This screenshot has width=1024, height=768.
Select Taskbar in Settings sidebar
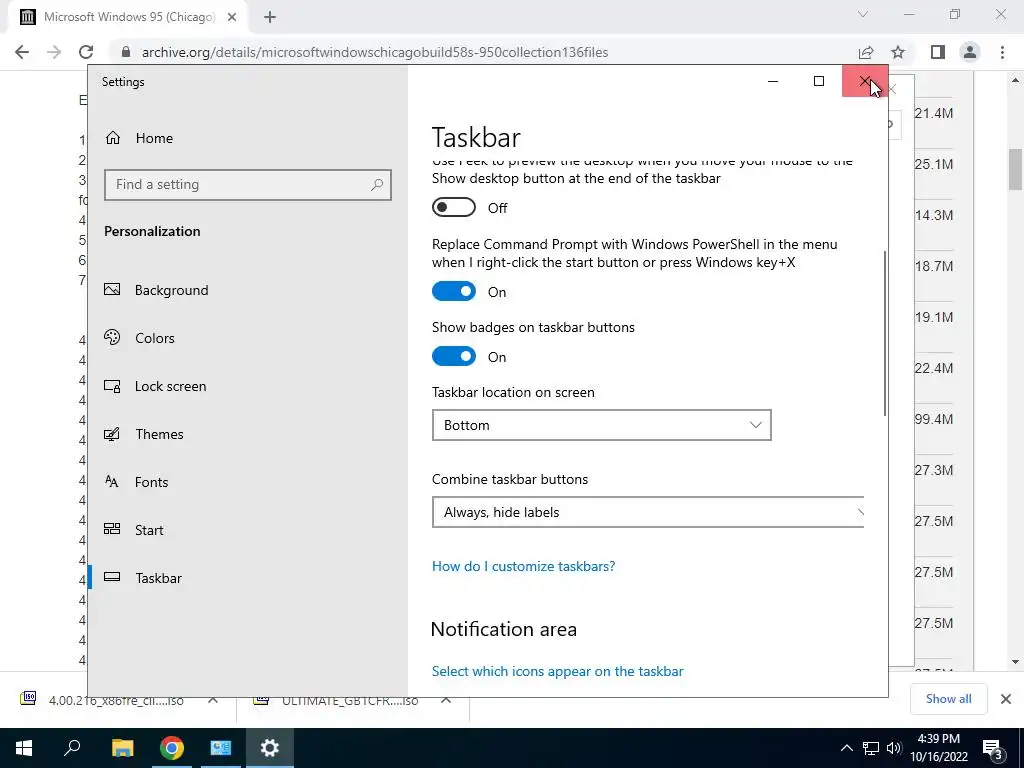tap(143, 578)
